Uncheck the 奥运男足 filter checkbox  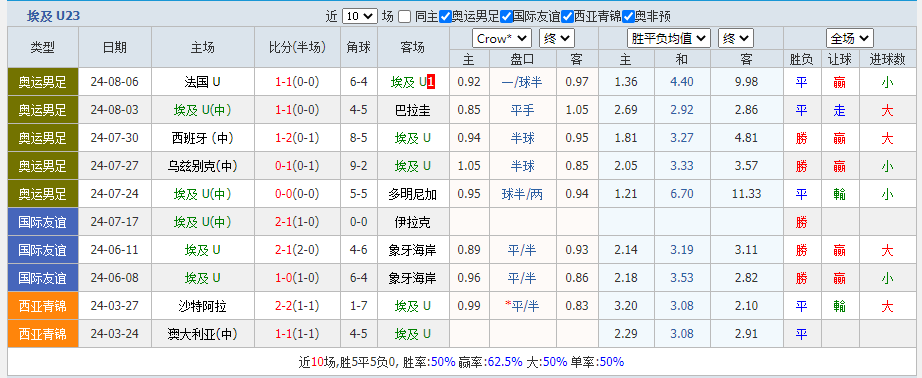click(x=445, y=16)
